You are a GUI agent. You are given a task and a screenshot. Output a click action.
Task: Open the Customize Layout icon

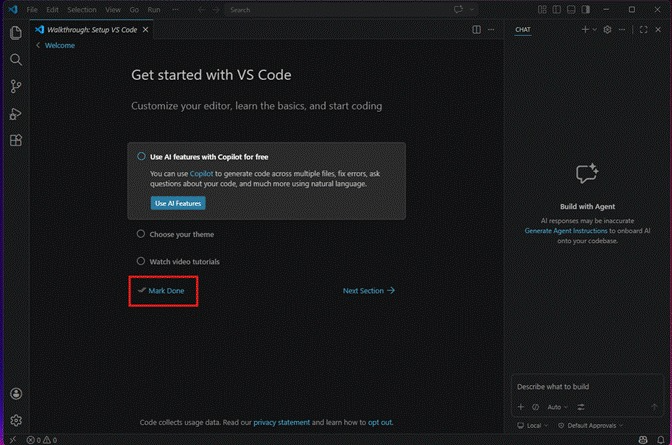[x=542, y=9]
